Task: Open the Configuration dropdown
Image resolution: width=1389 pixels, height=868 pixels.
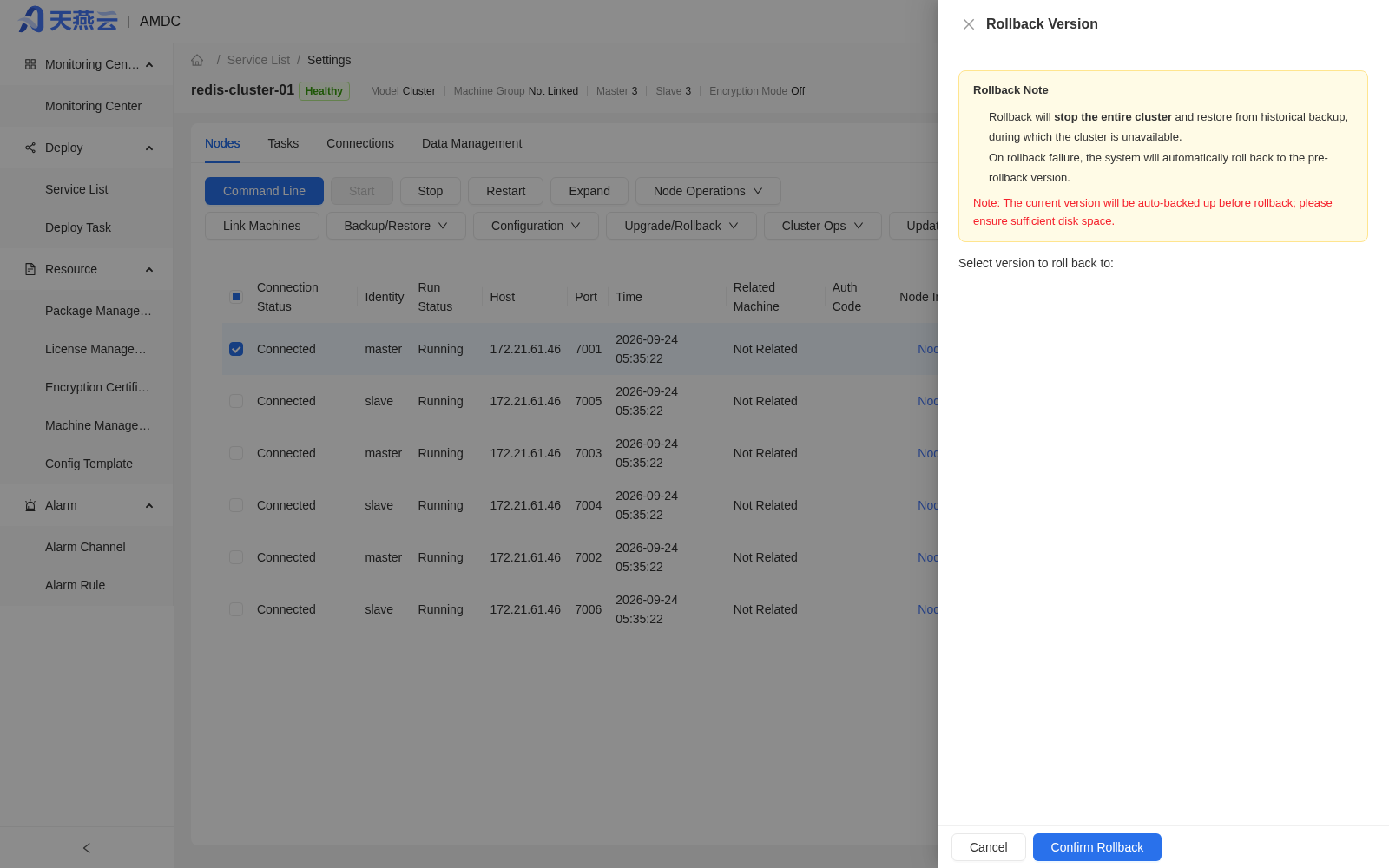Action: pos(536,226)
